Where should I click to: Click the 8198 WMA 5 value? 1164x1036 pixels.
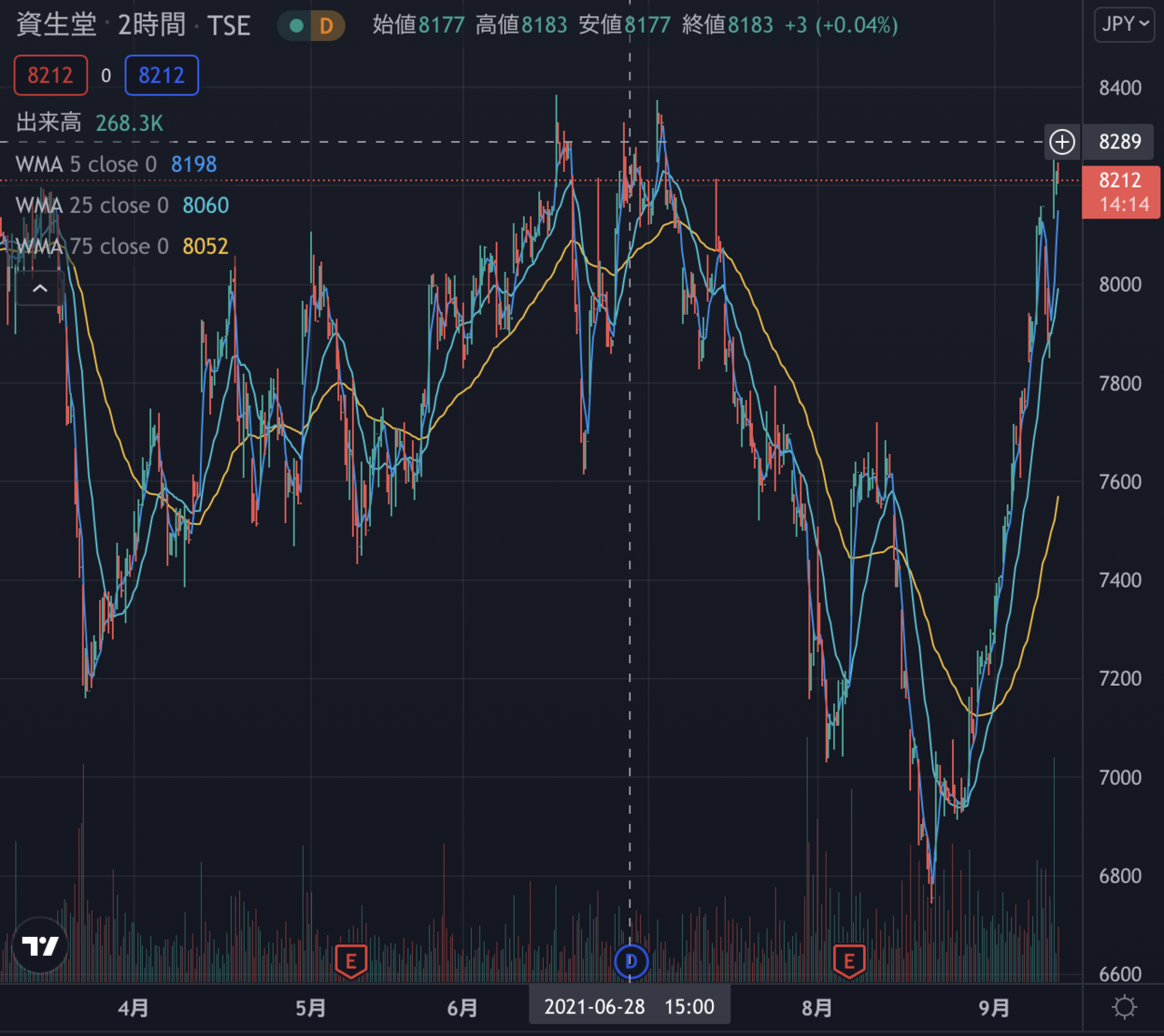[194, 165]
